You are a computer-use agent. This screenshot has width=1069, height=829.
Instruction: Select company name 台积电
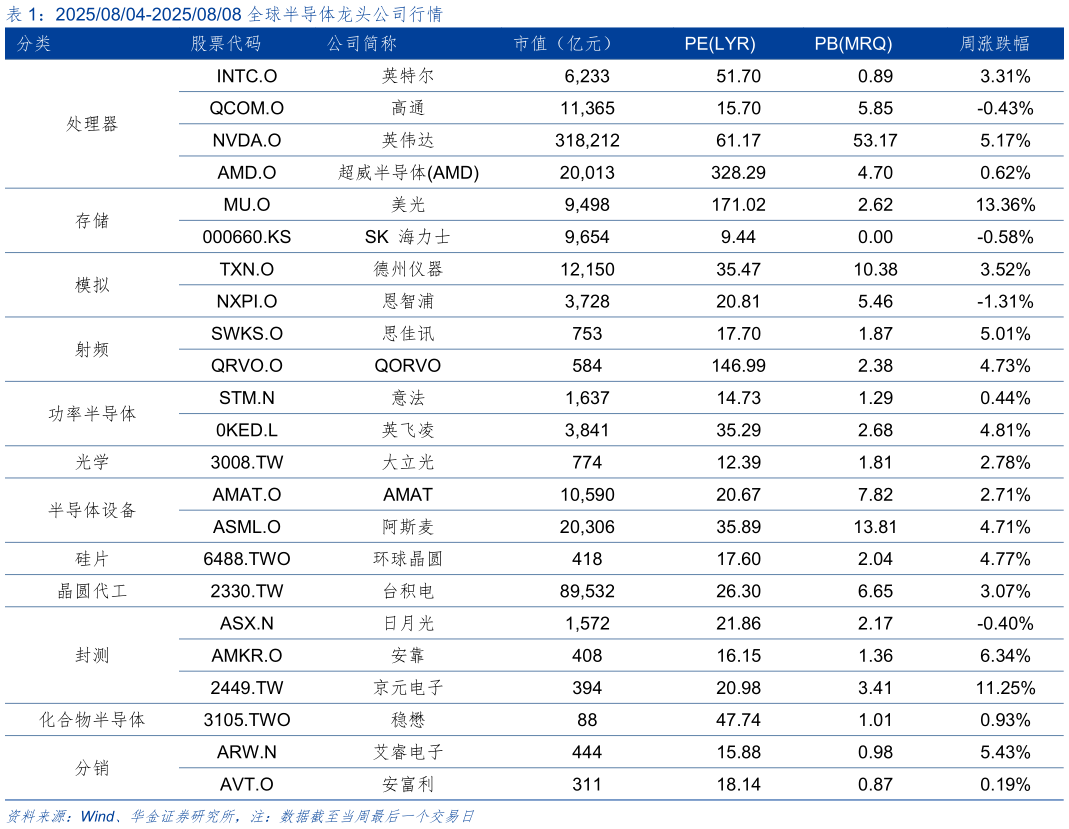click(x=408, y=591)
